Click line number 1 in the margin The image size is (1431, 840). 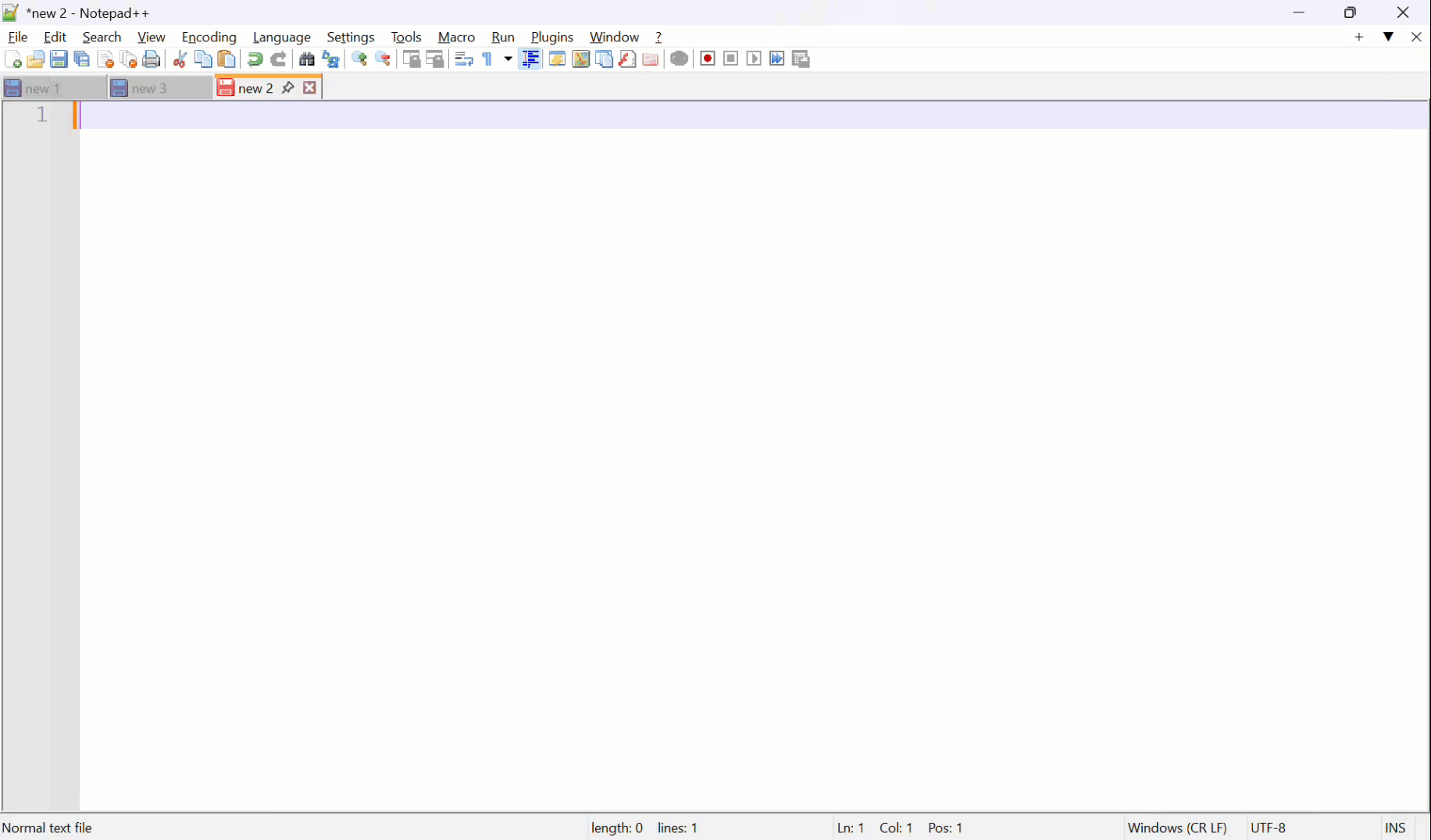[x=41, y=115]
